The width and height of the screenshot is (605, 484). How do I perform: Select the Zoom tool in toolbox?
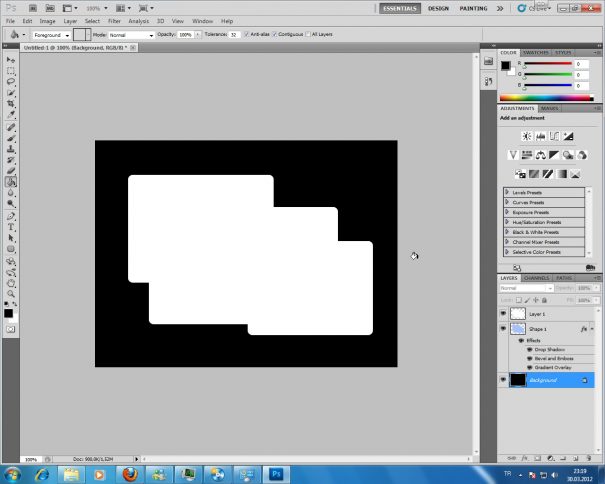(11, 294)
